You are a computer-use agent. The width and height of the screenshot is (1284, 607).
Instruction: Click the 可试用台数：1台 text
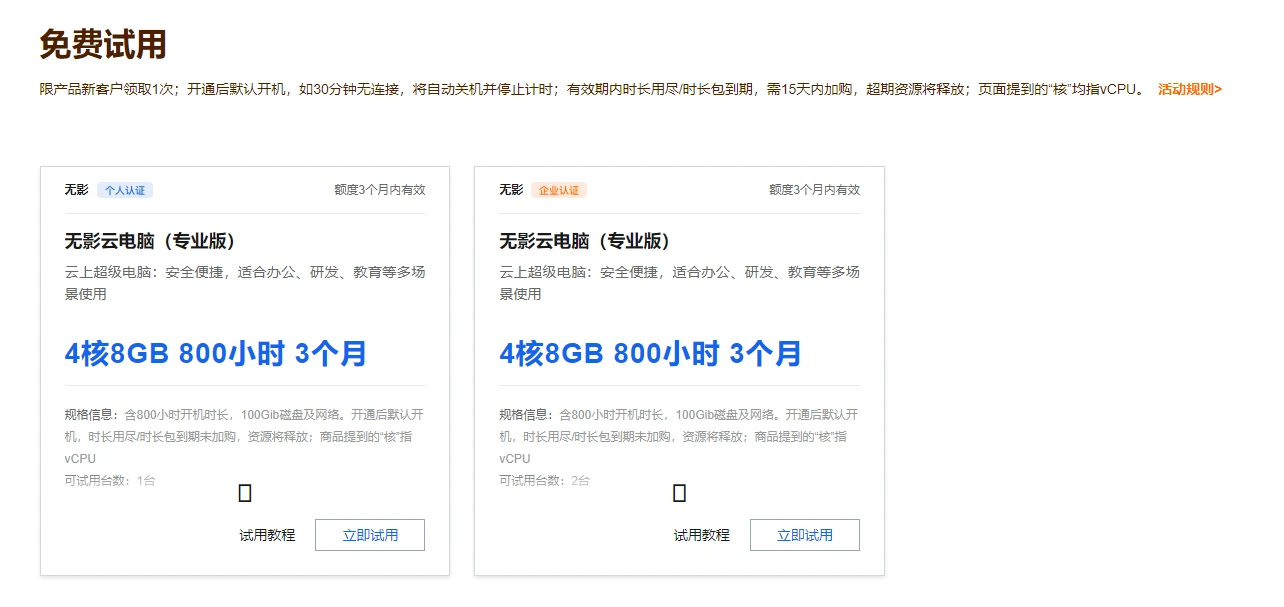[x=110, y=481]
